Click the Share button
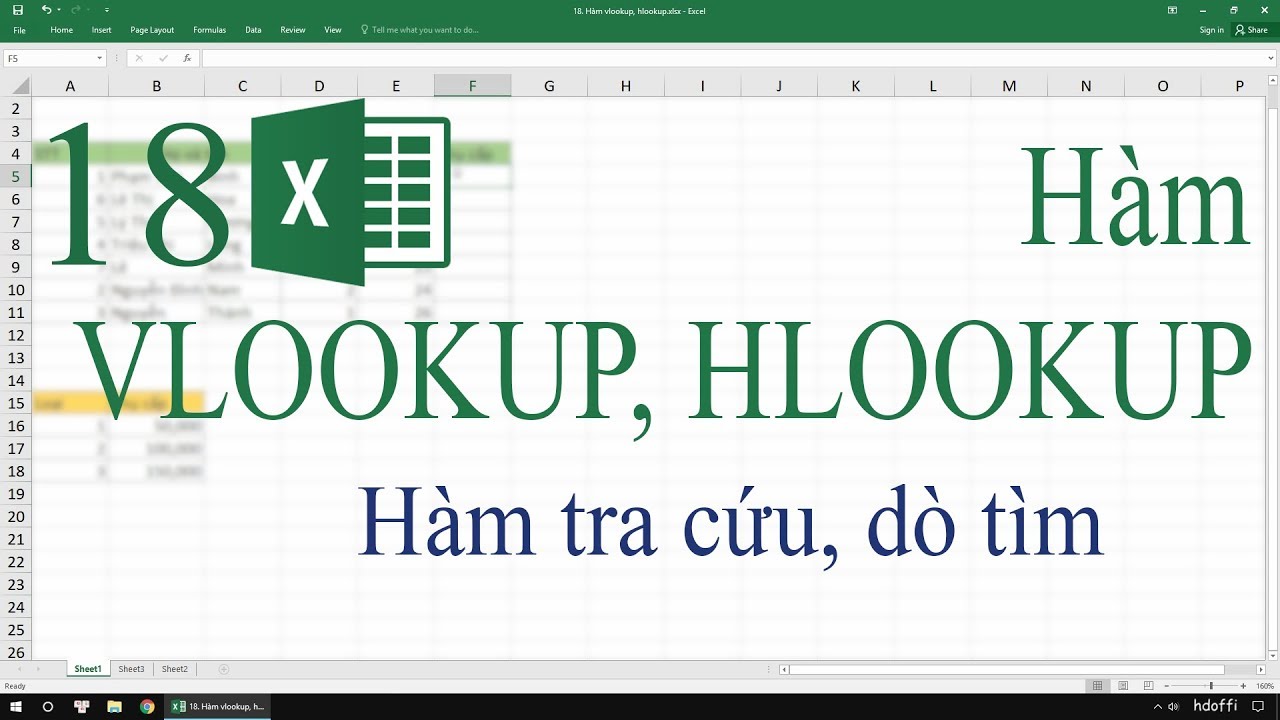Image resolution: width=1280 pixels, height=720 pixels. [x=1251, y=30]
